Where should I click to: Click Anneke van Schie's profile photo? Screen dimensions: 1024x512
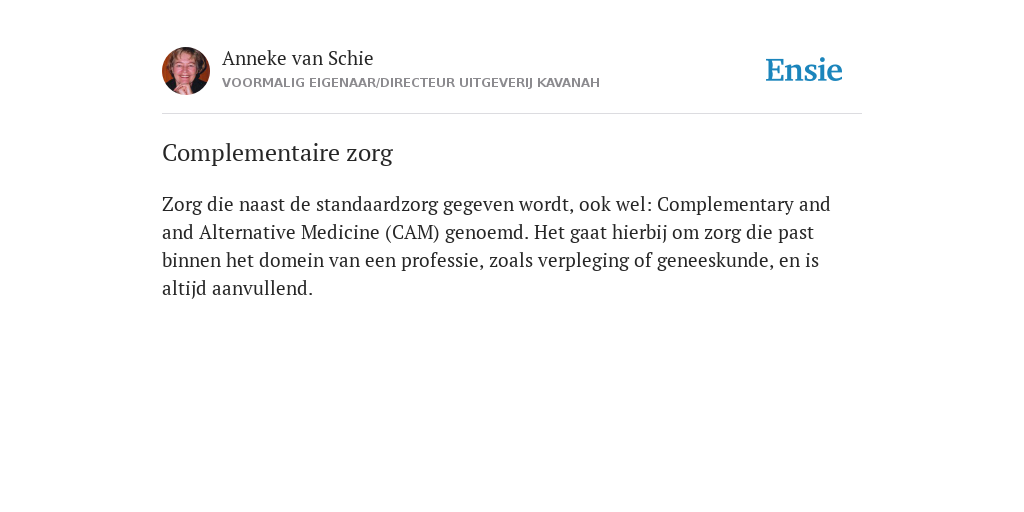click(x=186, y=71)
